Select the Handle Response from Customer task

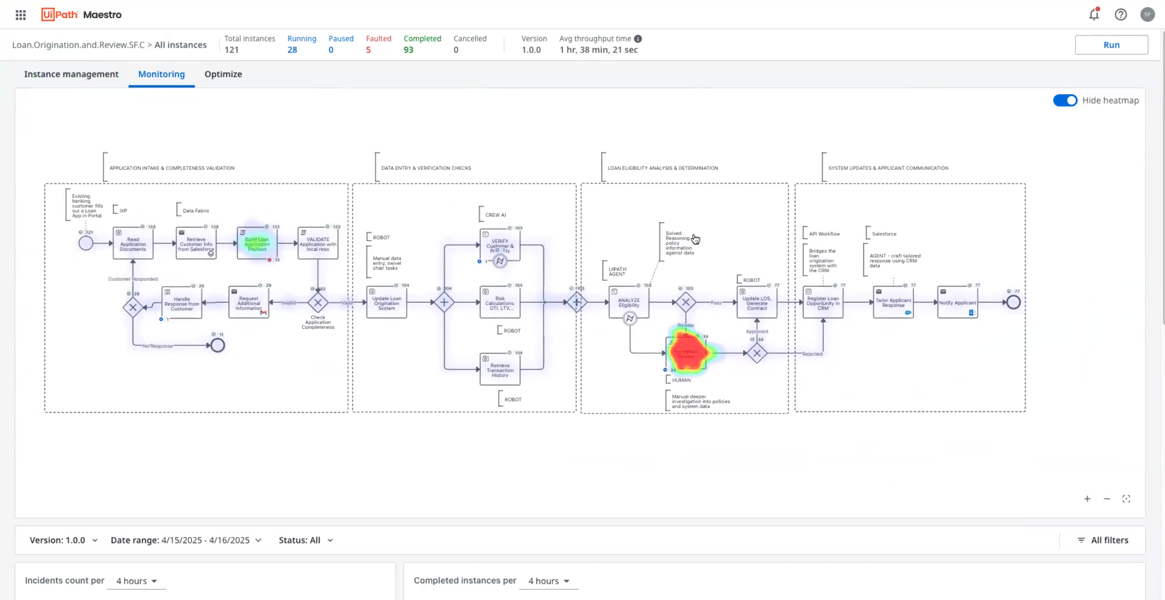tap(182, 303)
